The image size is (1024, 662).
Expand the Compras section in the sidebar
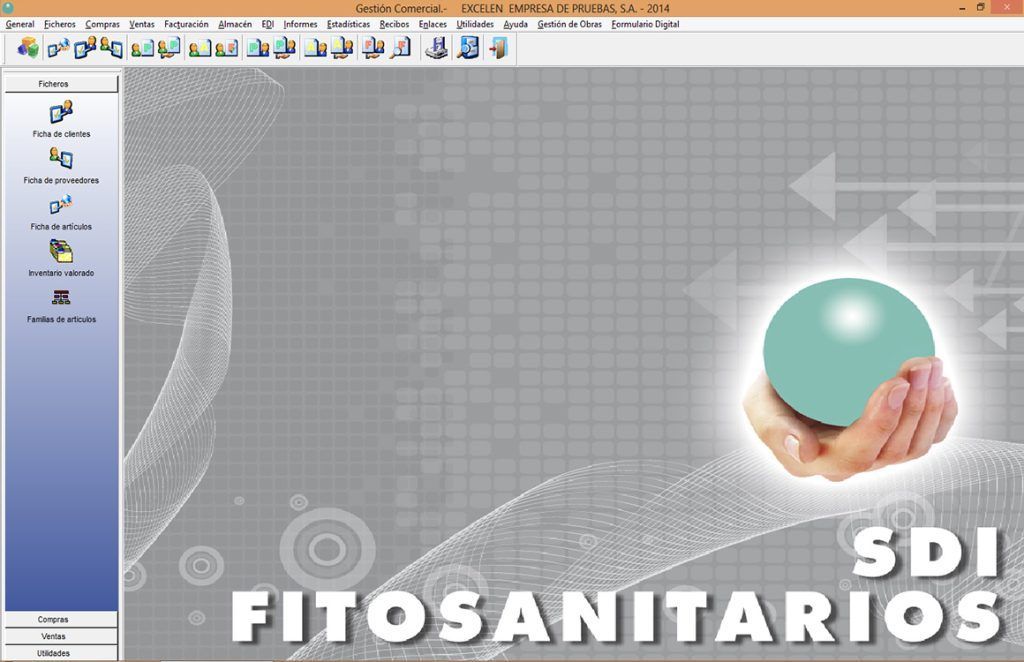click(x=60, y=619)
